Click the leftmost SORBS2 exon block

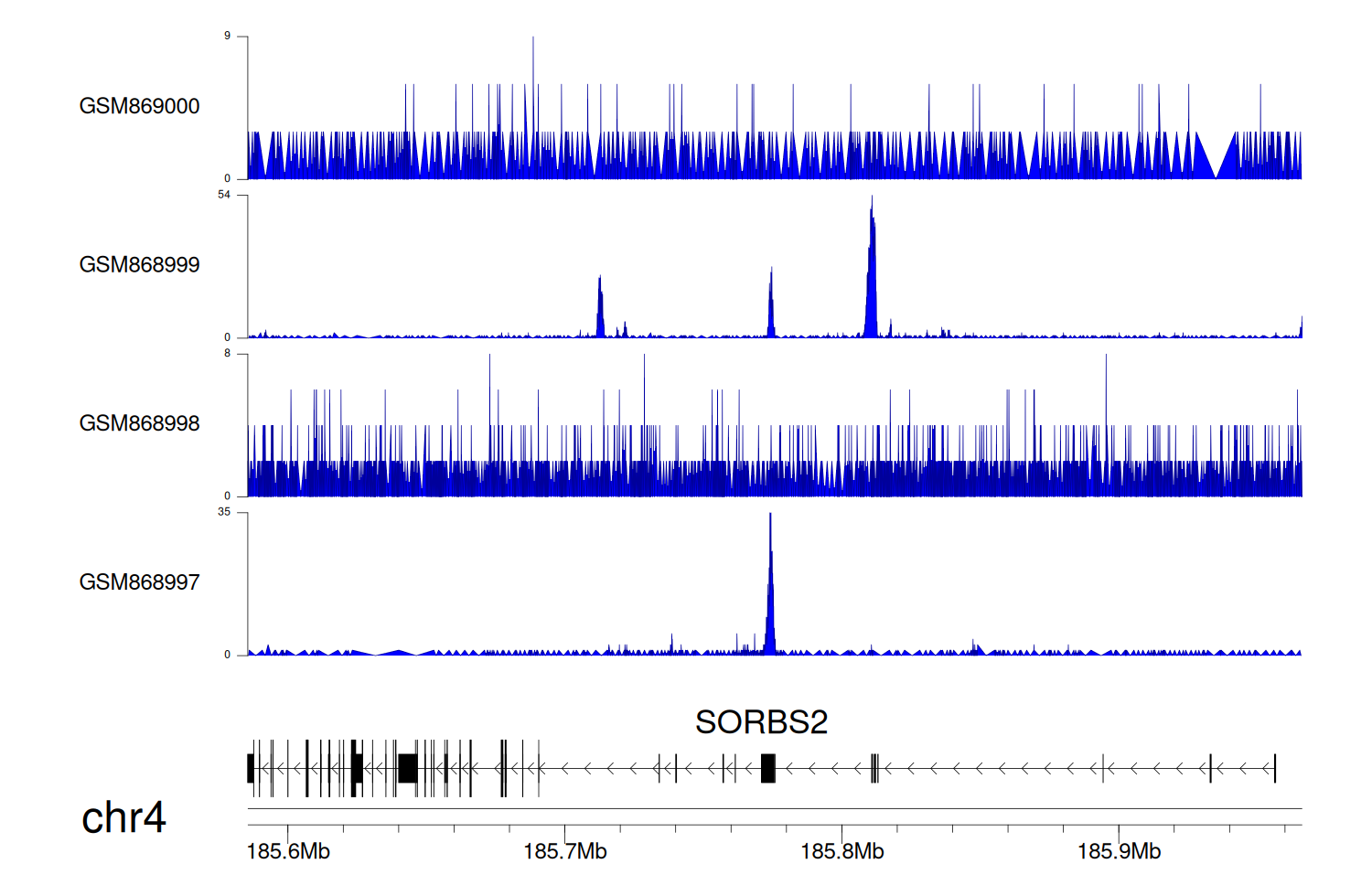[251, 768]
